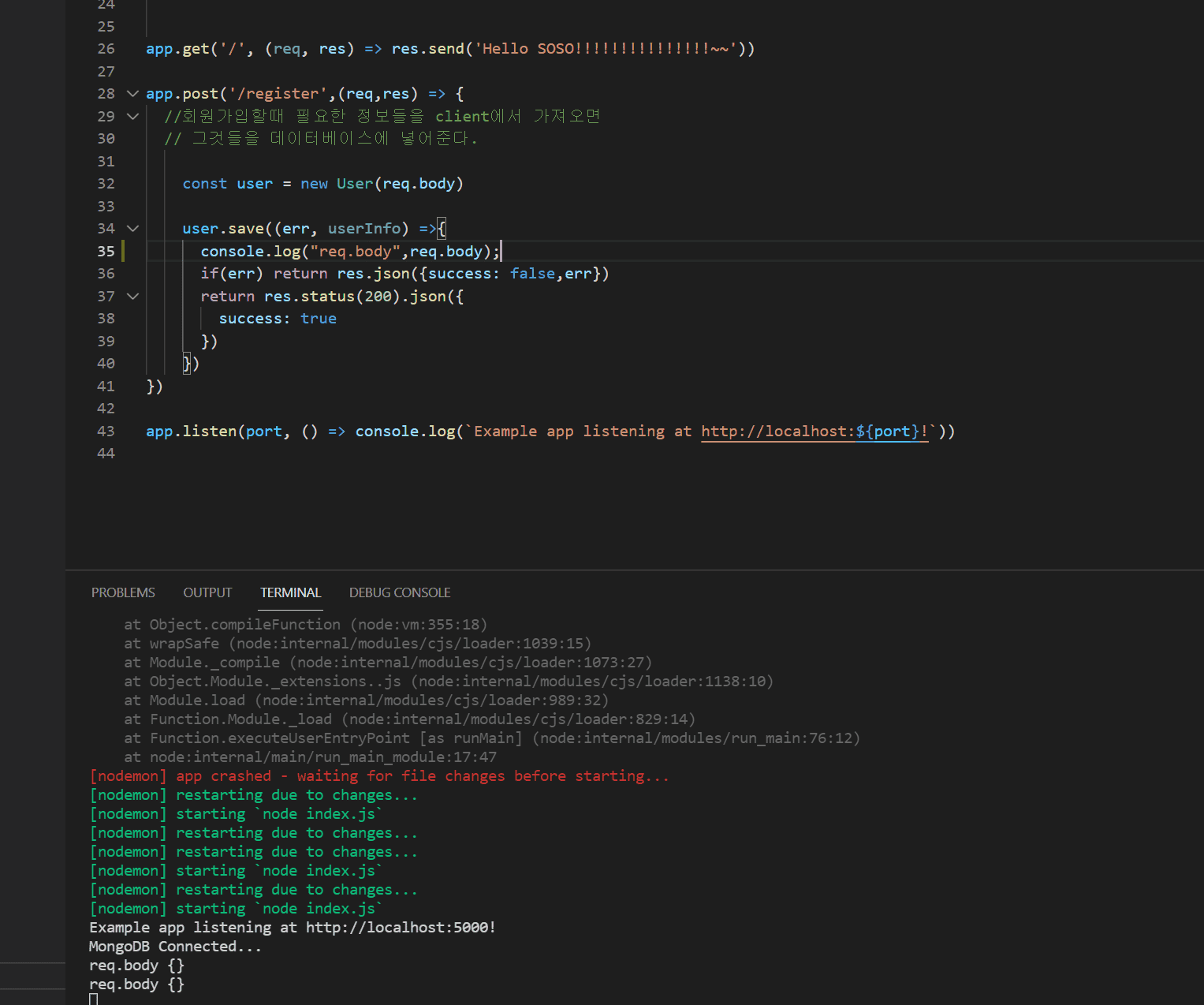1204x1005 pixels.
Task: Select line number 26 in the gutter
Action: [x=106, y=49]
